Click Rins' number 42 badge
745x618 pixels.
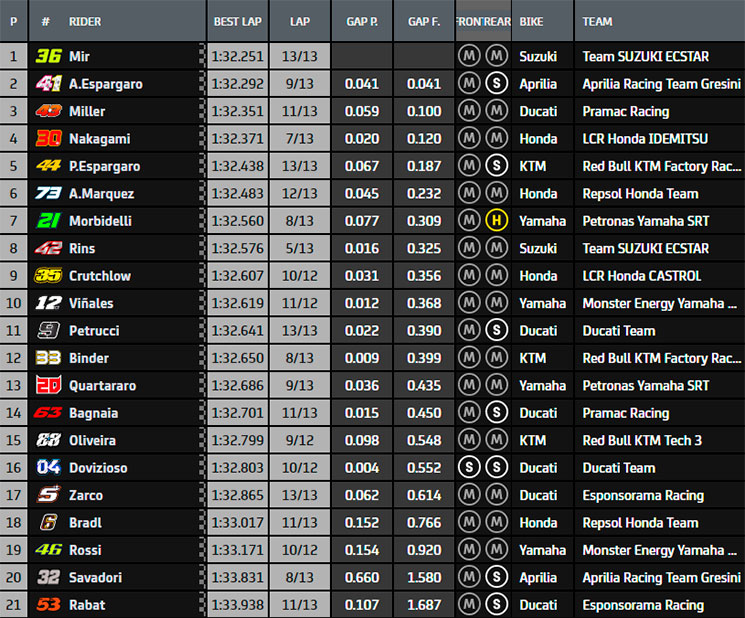point(48,248)
